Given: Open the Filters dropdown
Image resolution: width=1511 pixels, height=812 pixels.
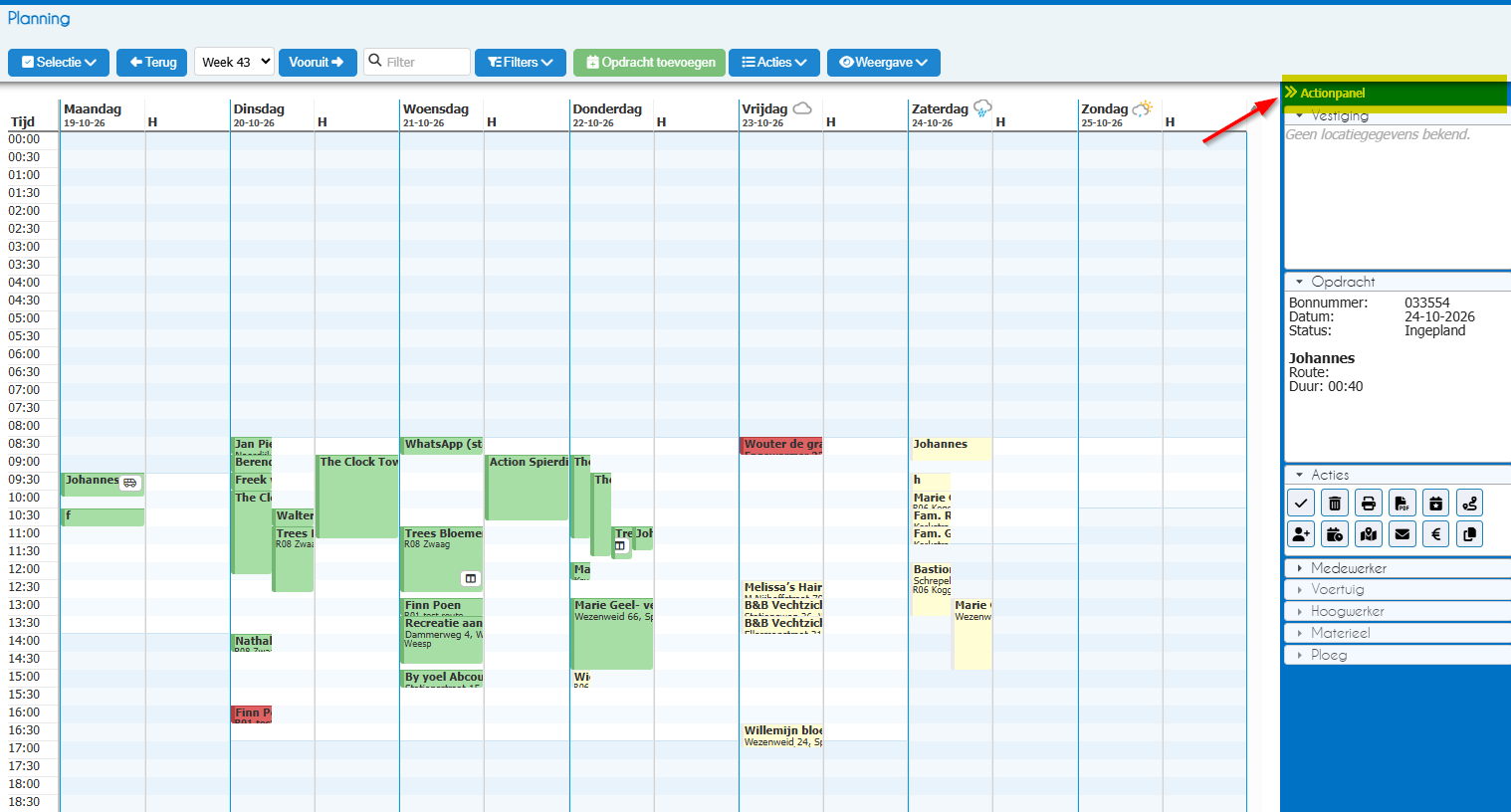Looking at the screenshot, I should pyautogui.click(x=521, y=62).
